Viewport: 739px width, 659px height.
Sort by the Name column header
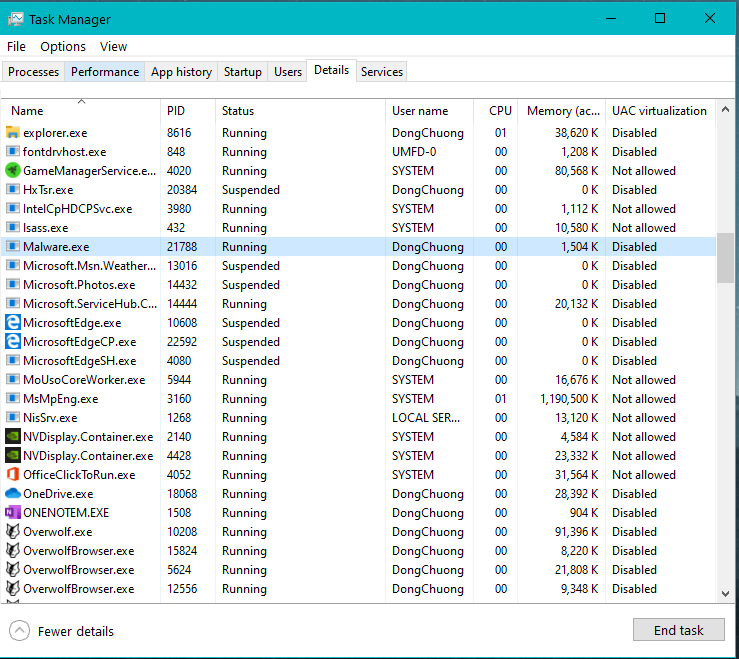[81, 111]
